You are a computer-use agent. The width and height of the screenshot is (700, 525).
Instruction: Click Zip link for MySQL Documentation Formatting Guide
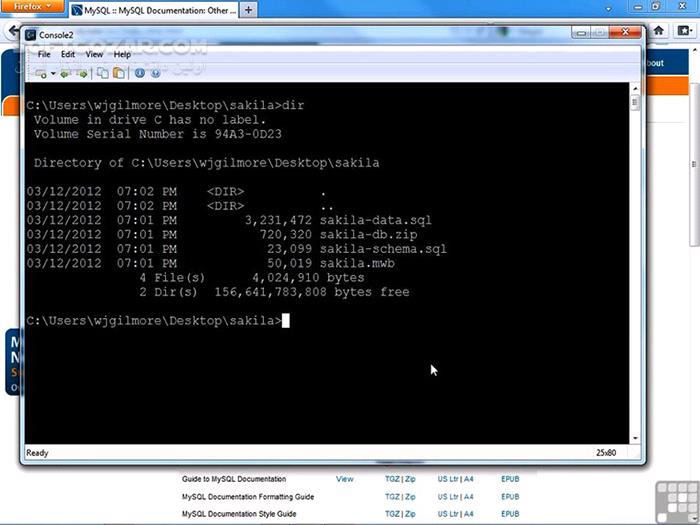(x=410, y=497)
